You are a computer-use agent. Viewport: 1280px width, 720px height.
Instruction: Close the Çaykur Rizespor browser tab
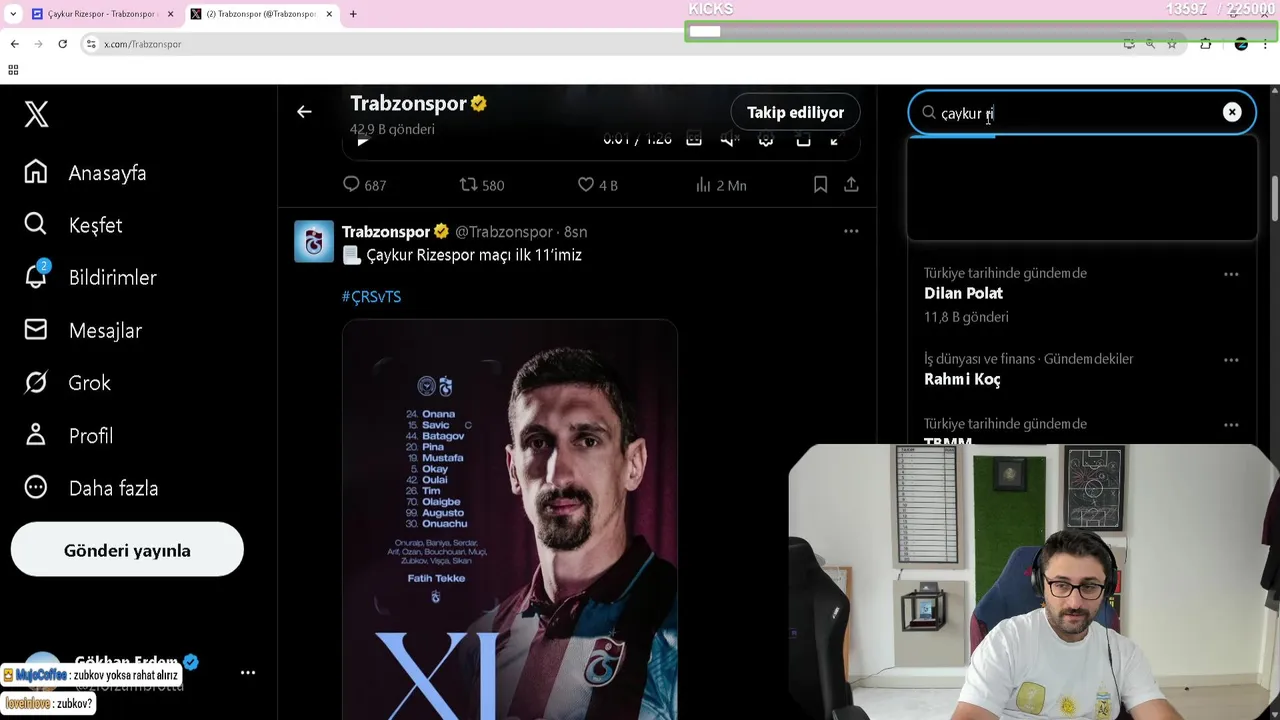coord(170,14)
